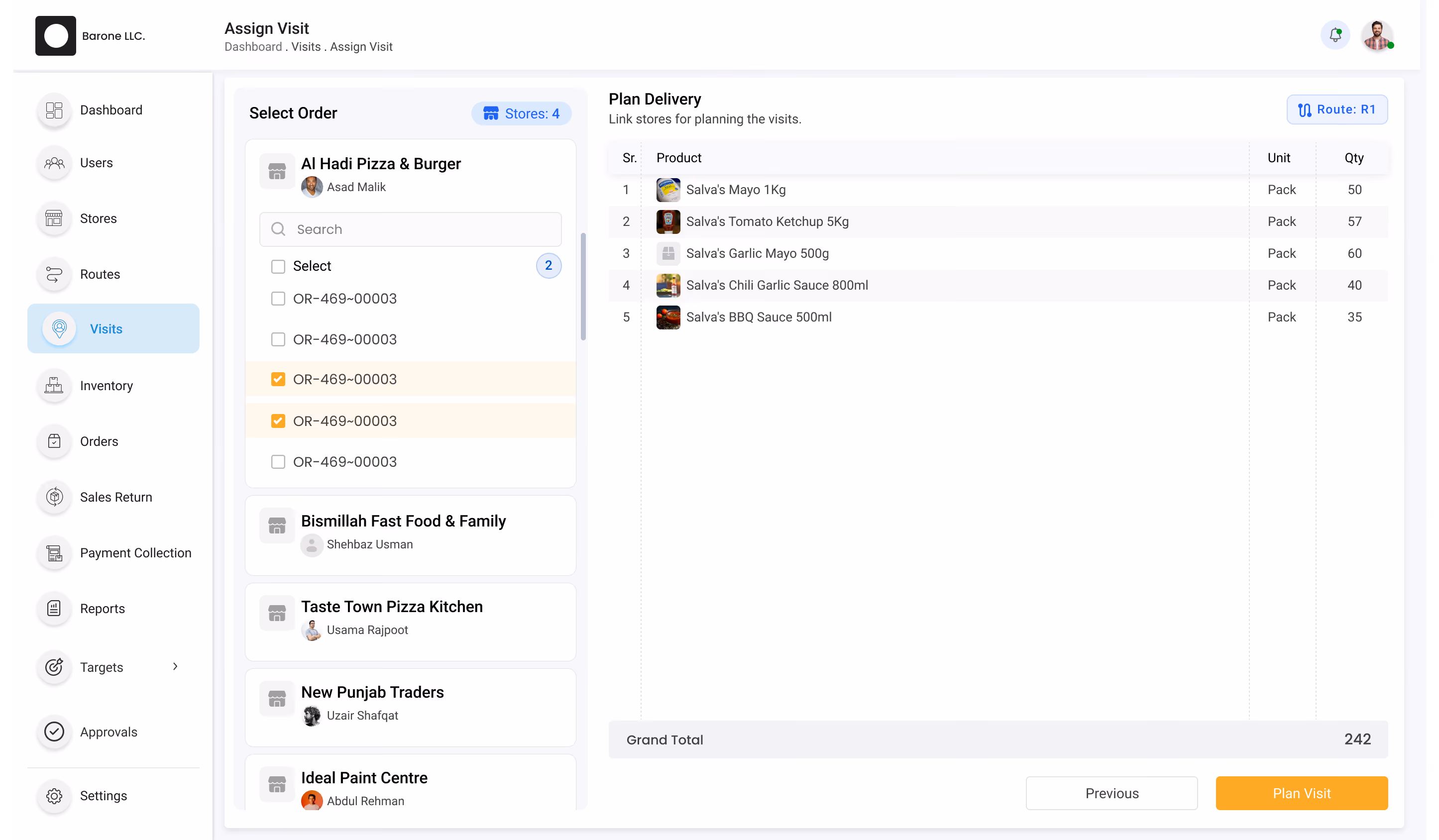Image resolution: width=1439 pixels, height=840 pixels.
Task: Check the Select all orders checkbox
Action: tap(278, 267)
